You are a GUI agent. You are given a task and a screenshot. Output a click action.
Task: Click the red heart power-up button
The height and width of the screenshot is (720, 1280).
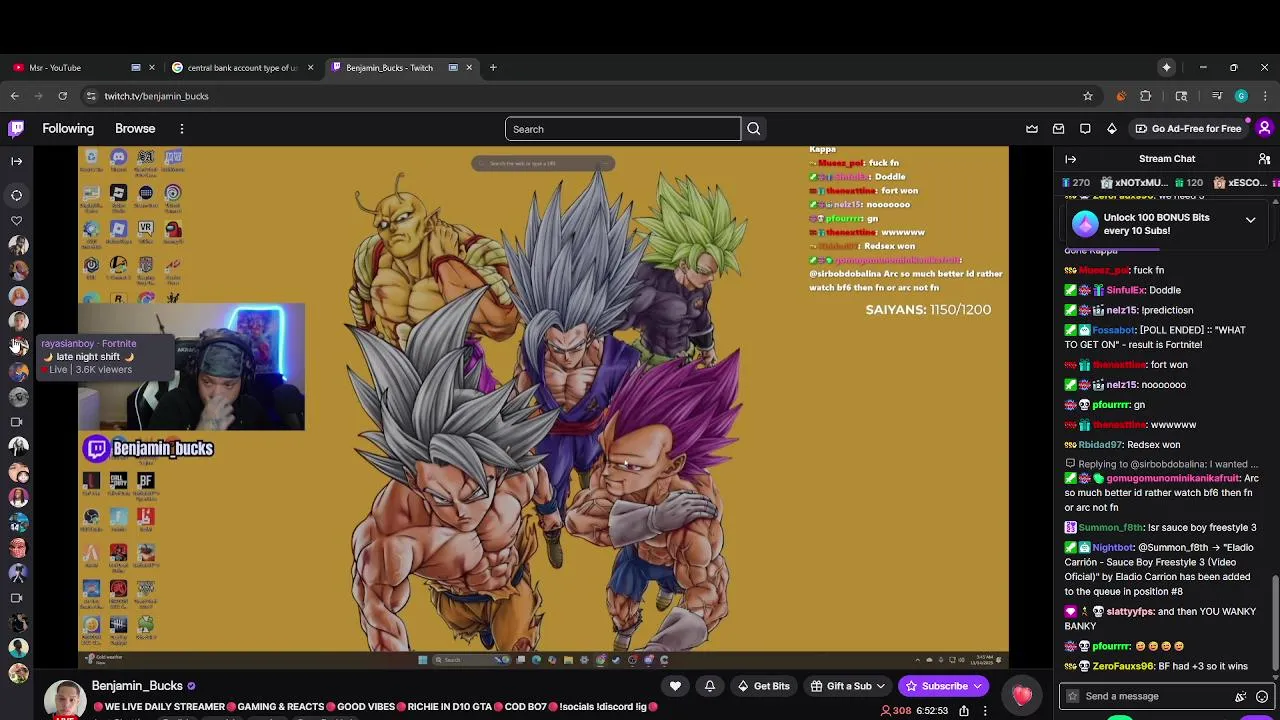(x=1021, y=696)
